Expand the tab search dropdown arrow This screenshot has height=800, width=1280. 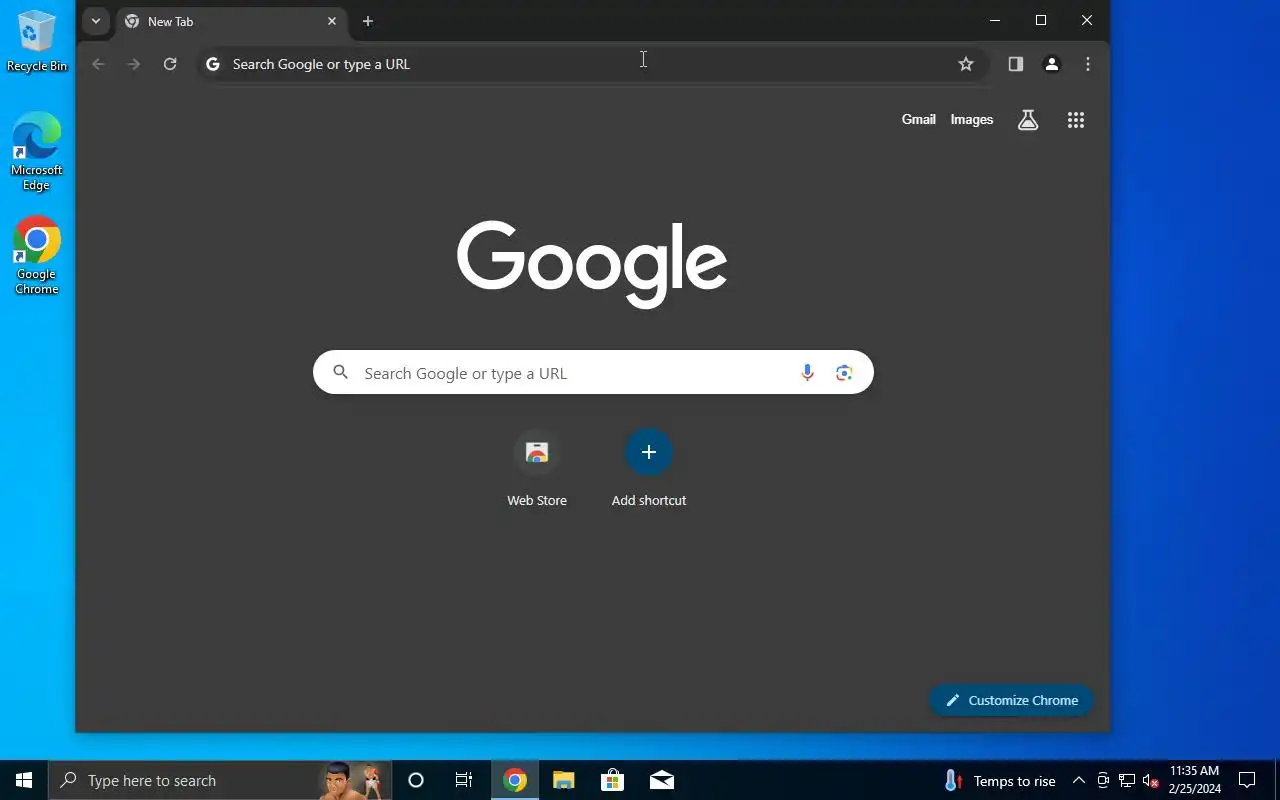point(96,21)
